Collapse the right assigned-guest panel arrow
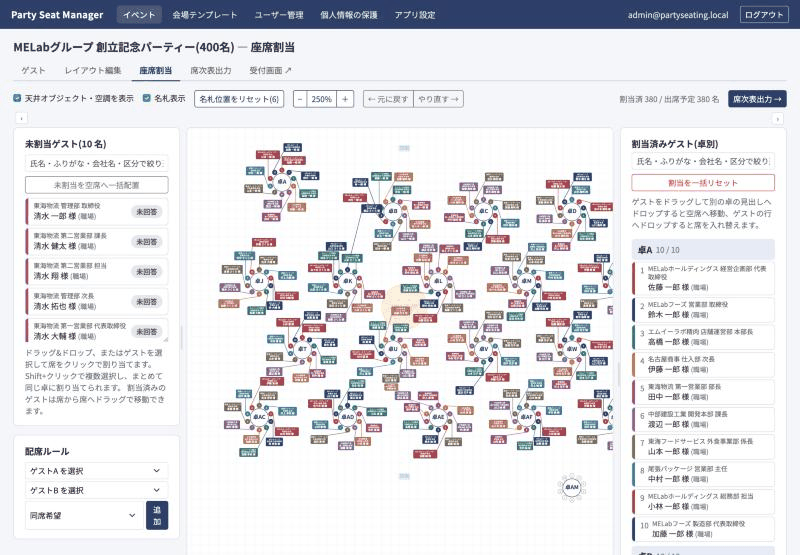Screen dimensions: 800x555 tap(778, 118)
